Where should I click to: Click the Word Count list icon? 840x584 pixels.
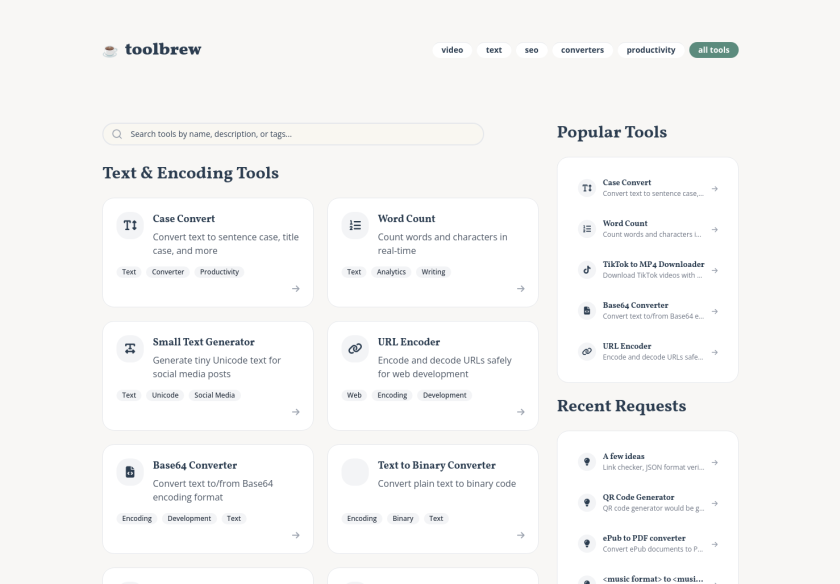click(x=355, y=226)
